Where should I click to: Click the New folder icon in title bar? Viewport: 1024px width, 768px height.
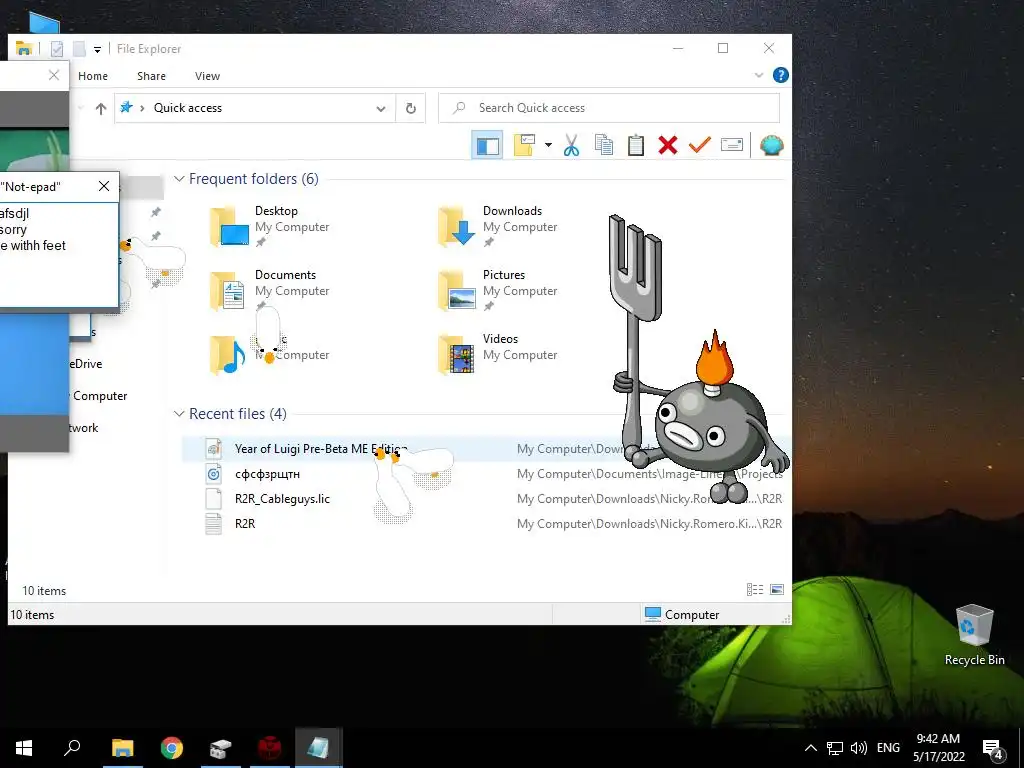coord(79,49)
